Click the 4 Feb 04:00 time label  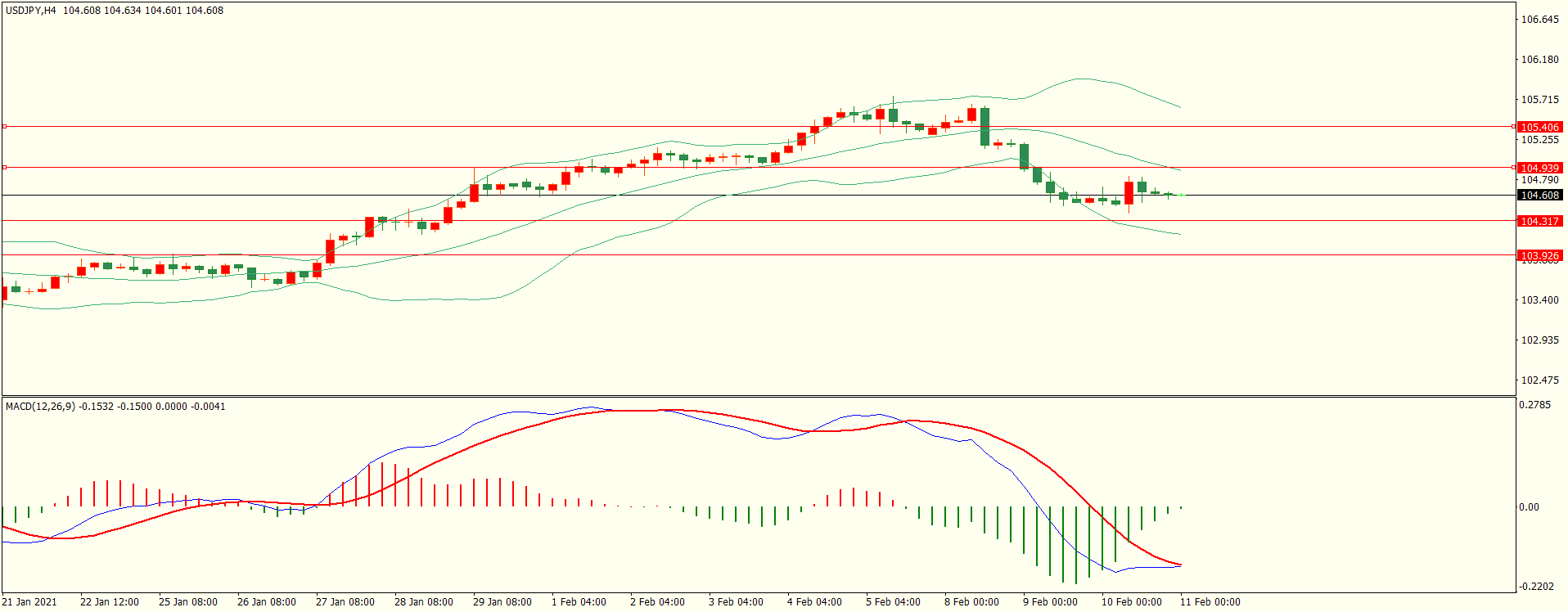coord(815,602)
